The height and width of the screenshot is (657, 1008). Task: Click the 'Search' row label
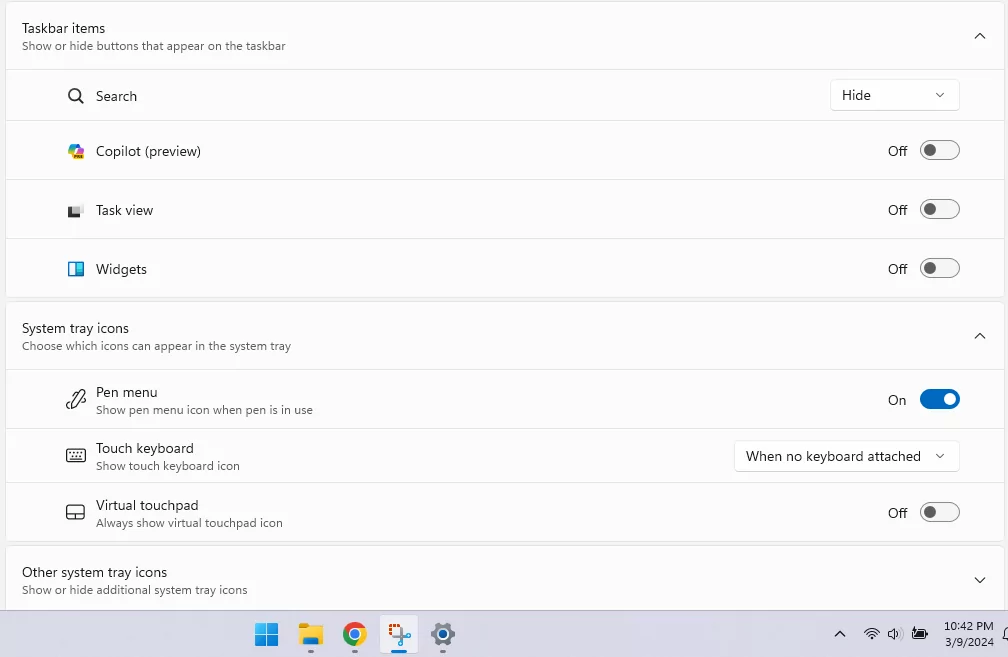click(x=116, y=96)
